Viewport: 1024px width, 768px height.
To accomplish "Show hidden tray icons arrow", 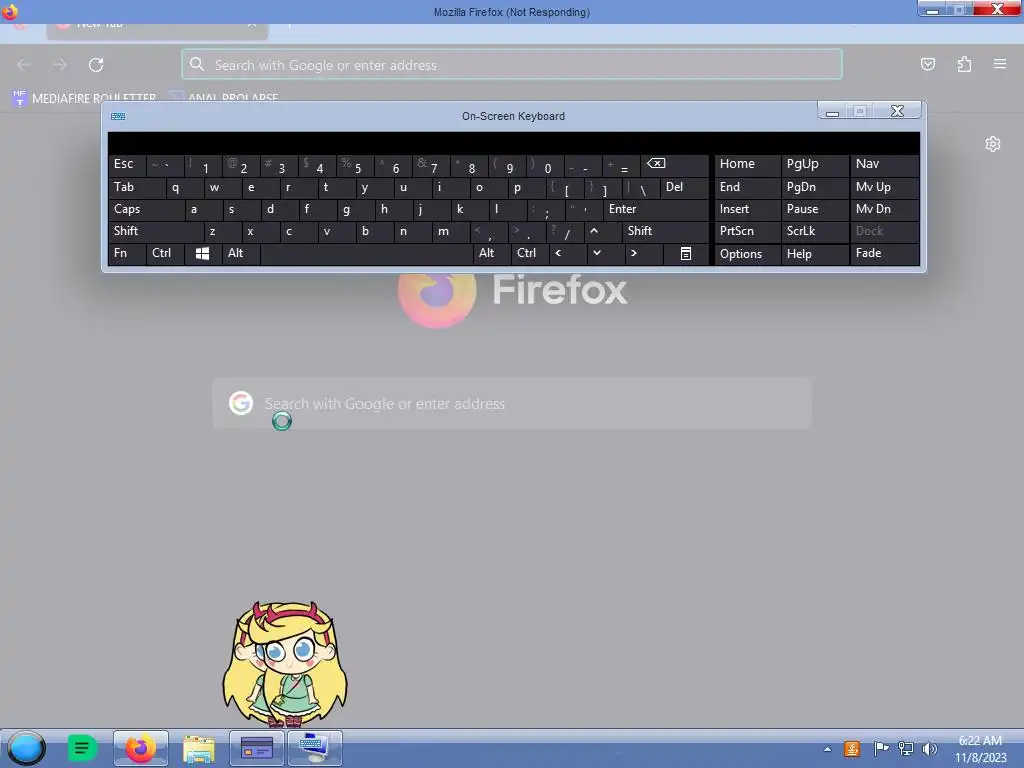I will (827, 749).
